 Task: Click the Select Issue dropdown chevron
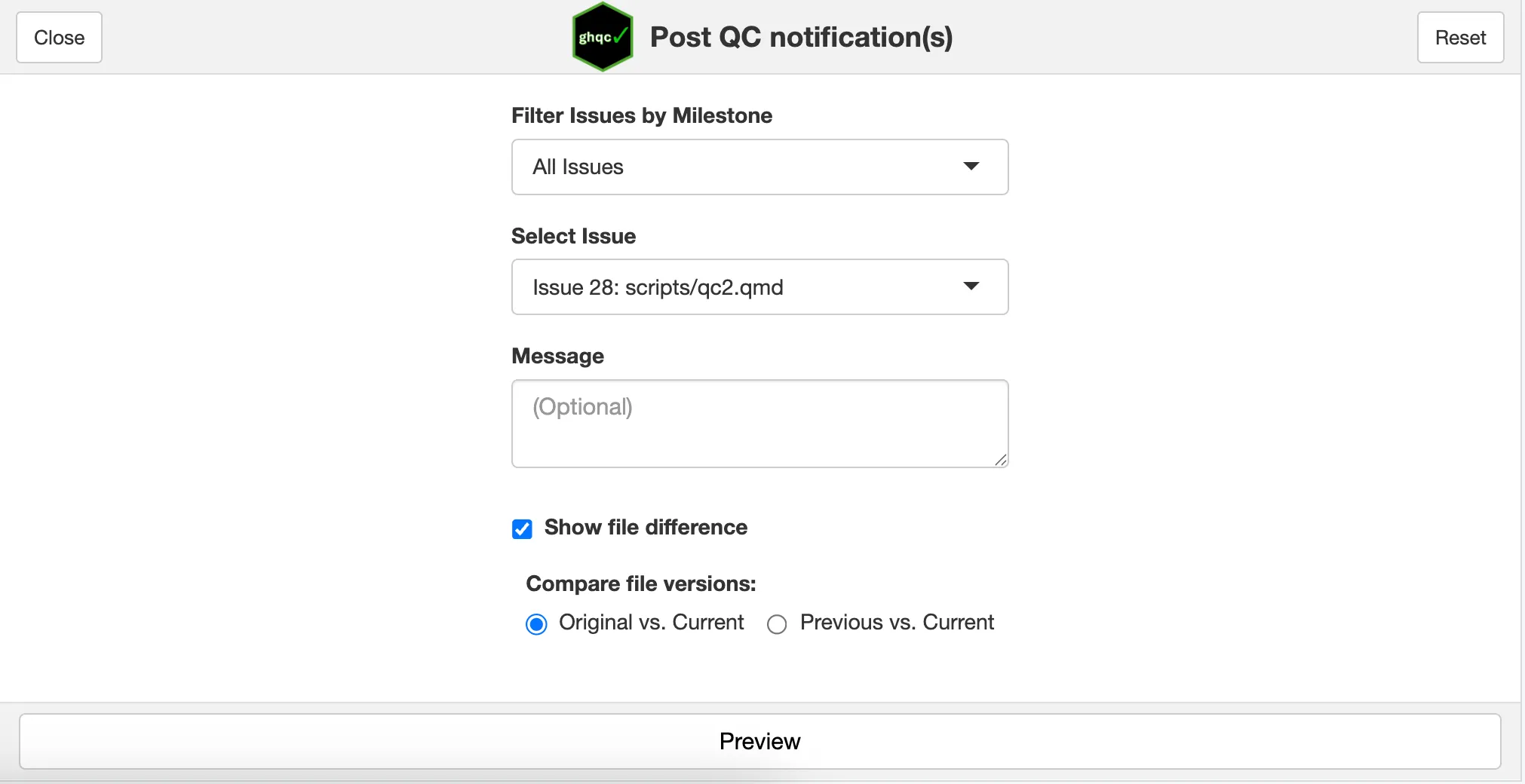point(971,286)
